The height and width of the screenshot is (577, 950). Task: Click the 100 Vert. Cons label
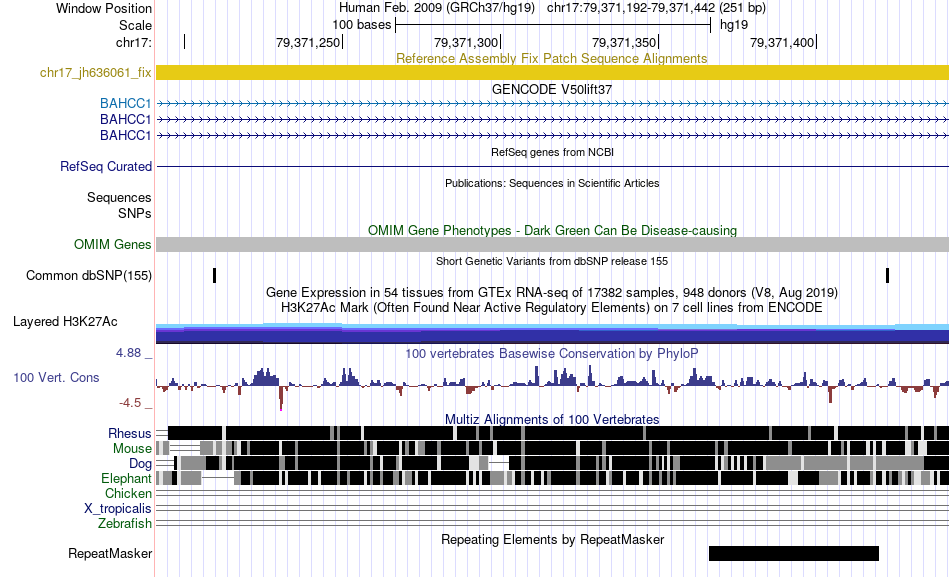pyautogui.click(x=56, y=378)
